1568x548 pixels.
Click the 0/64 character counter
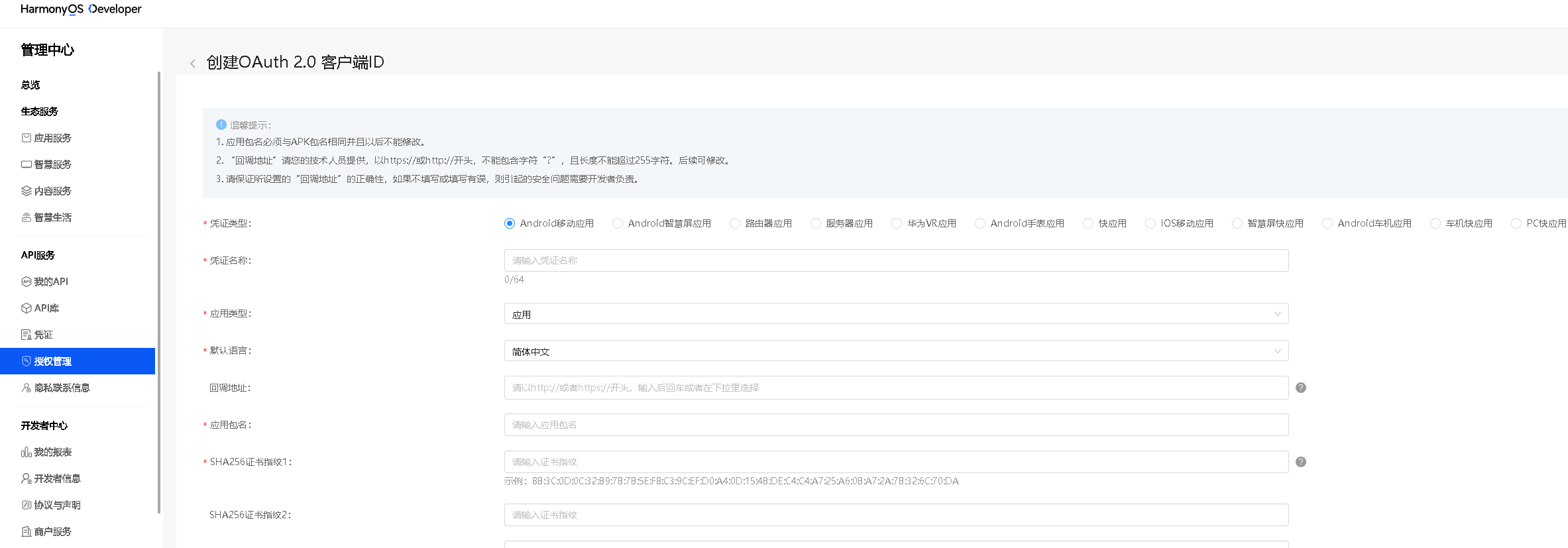(514, 280)
